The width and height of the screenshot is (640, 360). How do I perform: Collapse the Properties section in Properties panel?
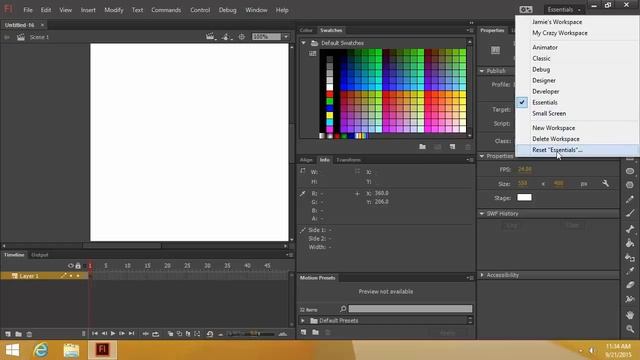coord(482,156)
